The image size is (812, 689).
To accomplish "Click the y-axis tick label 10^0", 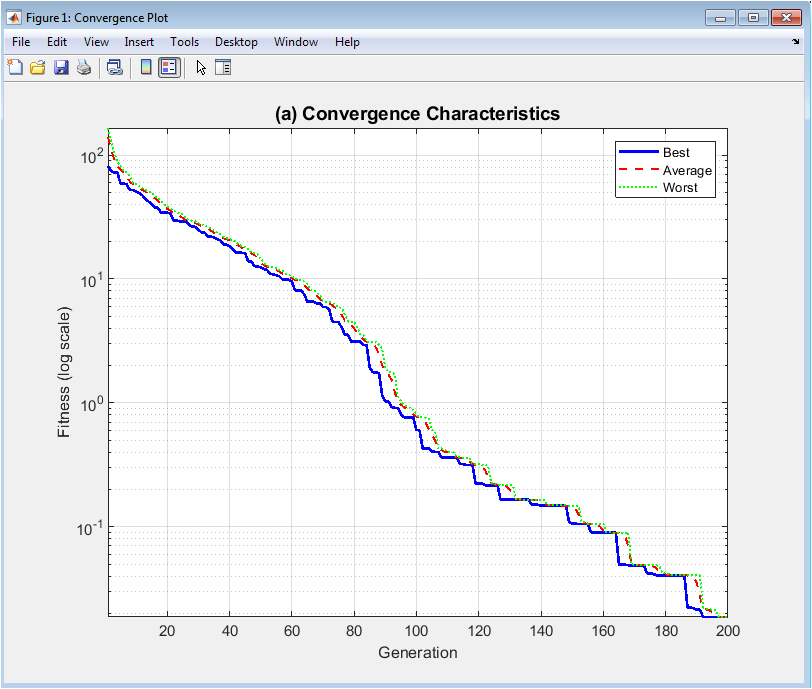I will [92, 404].
